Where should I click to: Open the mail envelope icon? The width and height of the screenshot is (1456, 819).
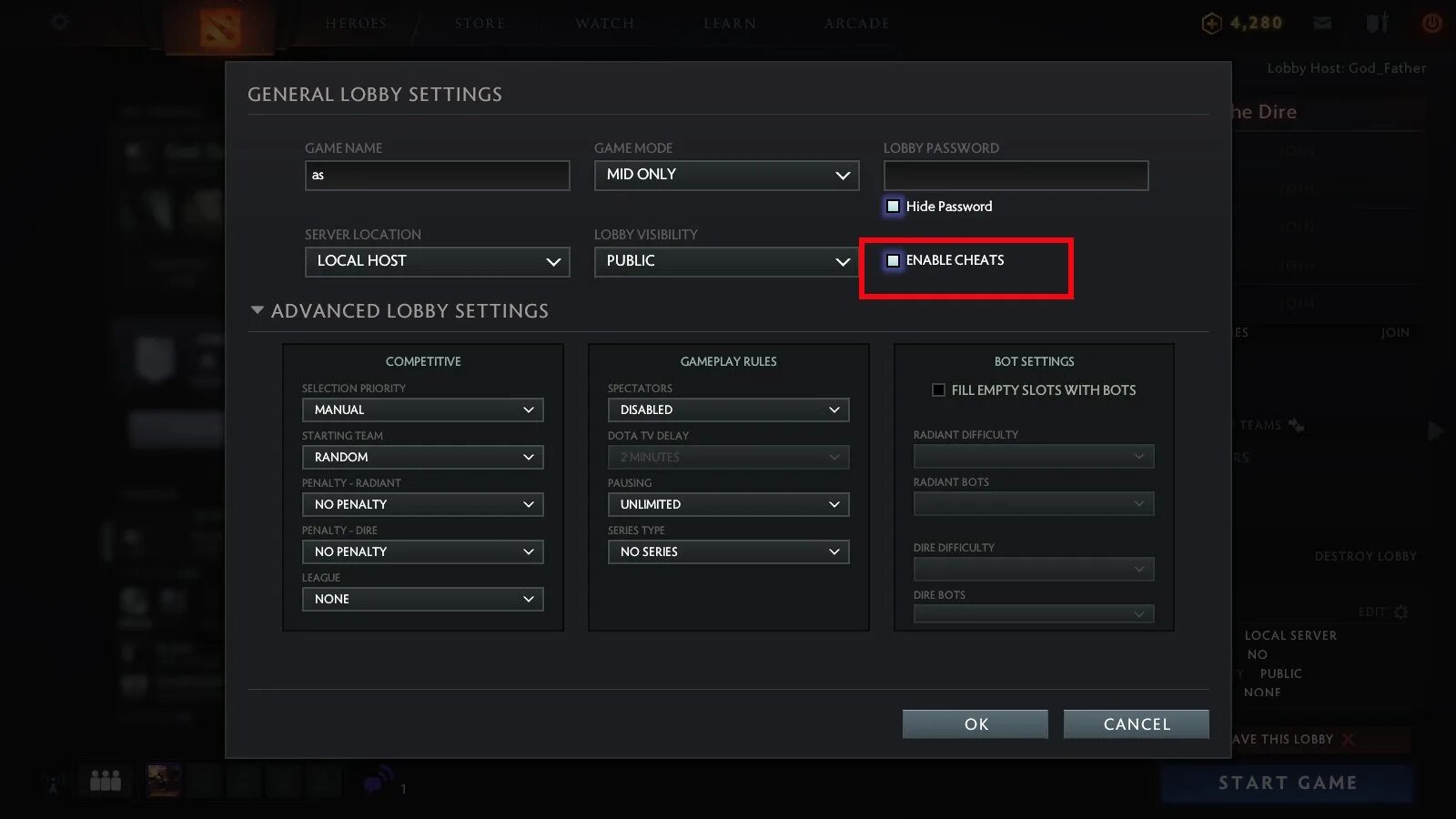(1322, 23)
